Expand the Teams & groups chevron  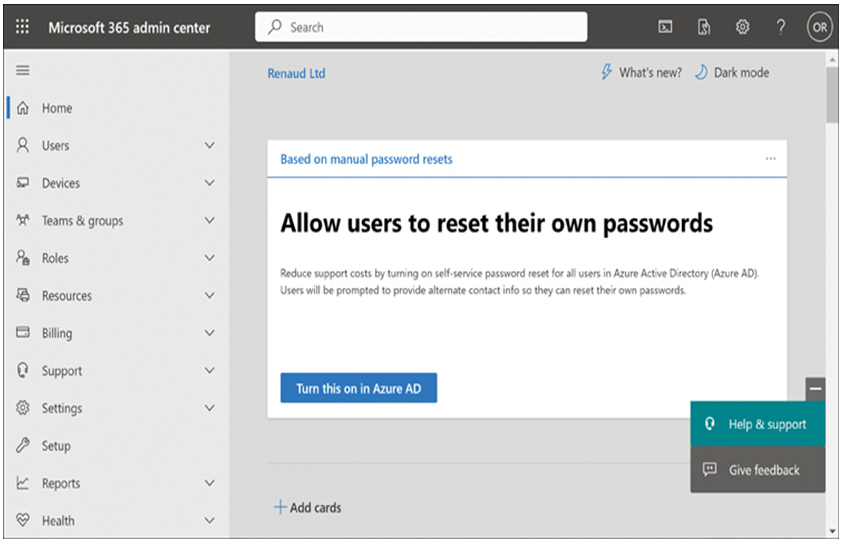(209, 221)
